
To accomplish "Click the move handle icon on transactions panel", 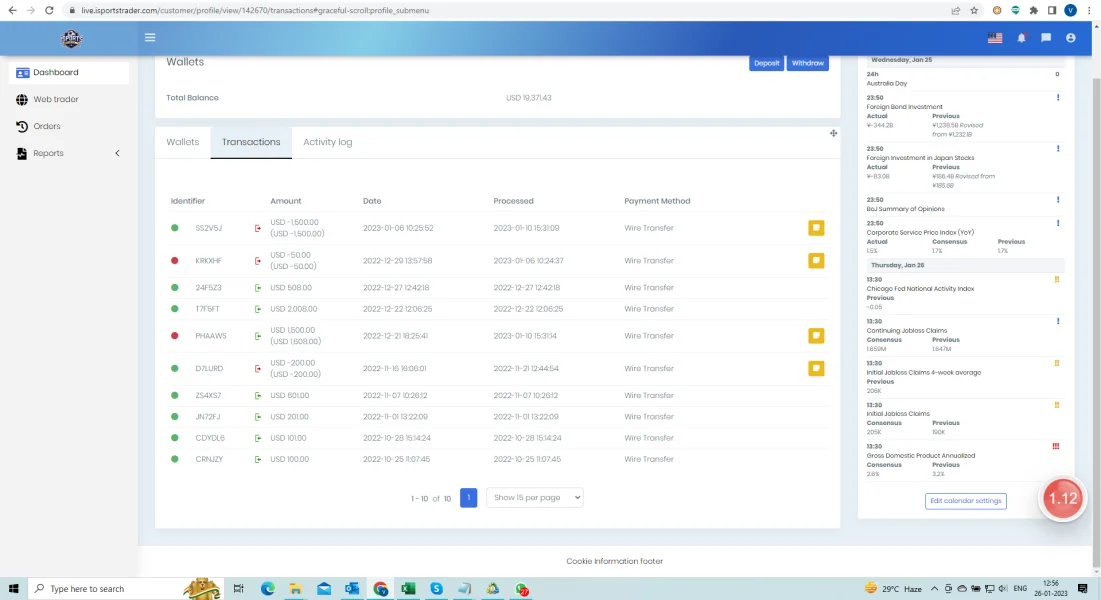I will pos(833,133).
